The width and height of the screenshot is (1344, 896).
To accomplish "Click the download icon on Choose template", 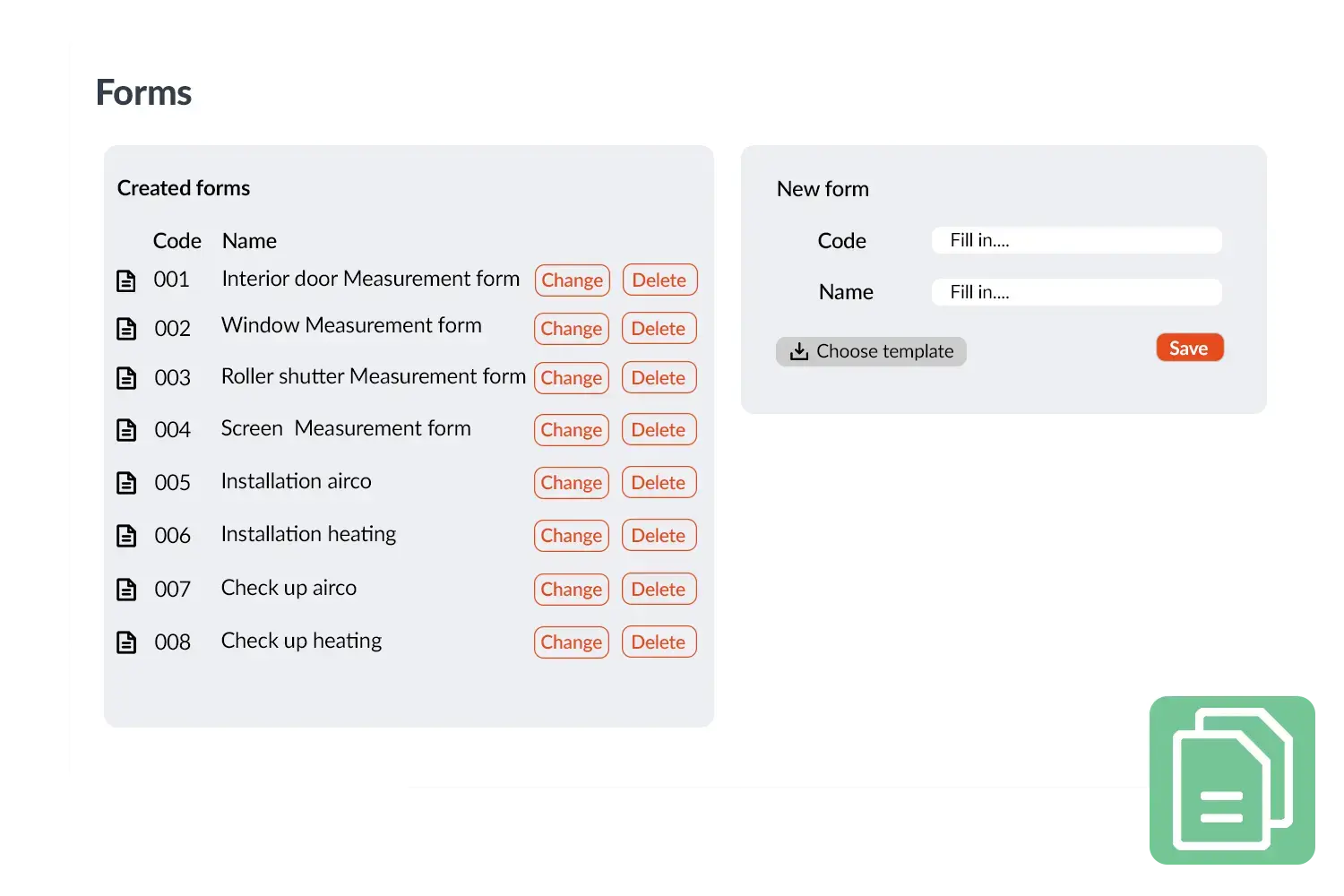I will coord(798,351).
